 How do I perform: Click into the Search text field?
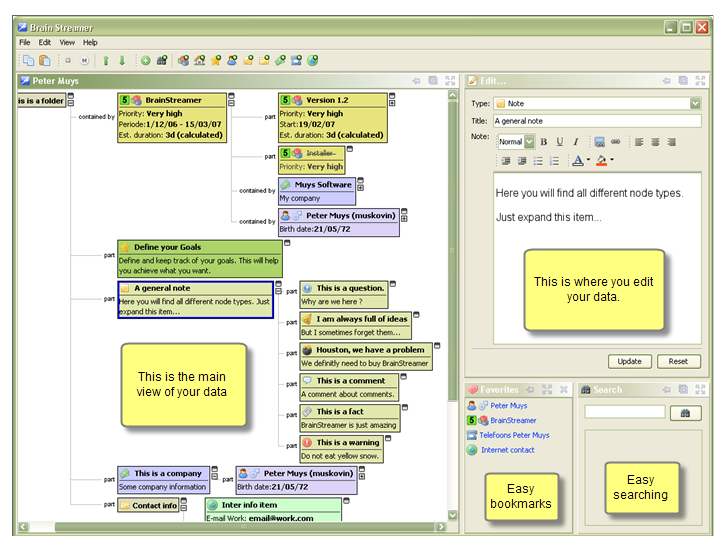click(625, 412)
